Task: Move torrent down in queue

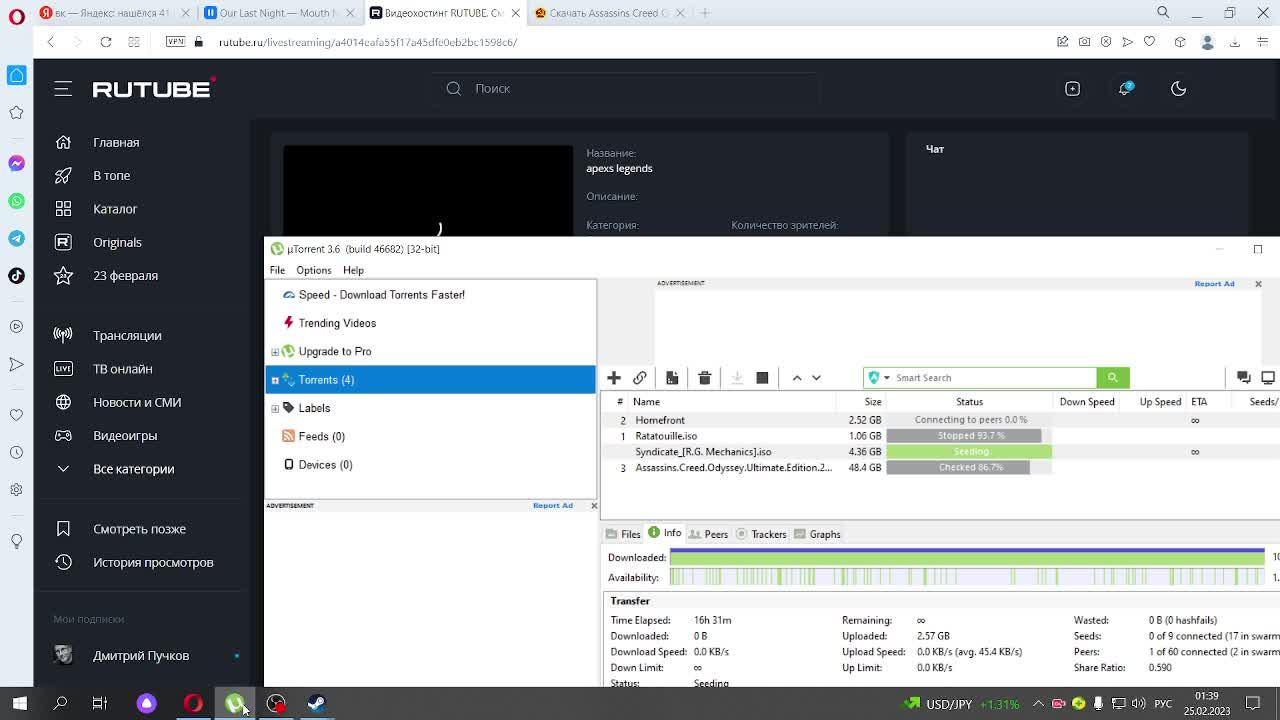Action: coord(816,378)
